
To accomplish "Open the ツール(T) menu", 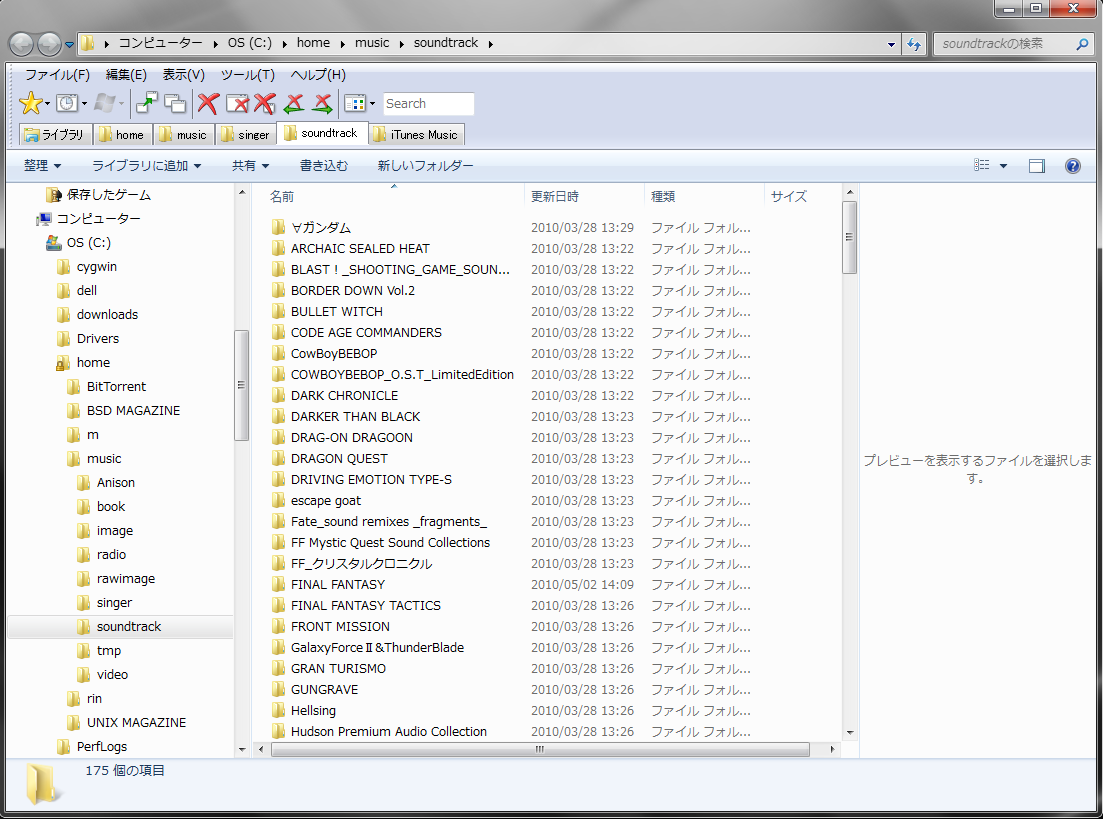I will [248, 75].
